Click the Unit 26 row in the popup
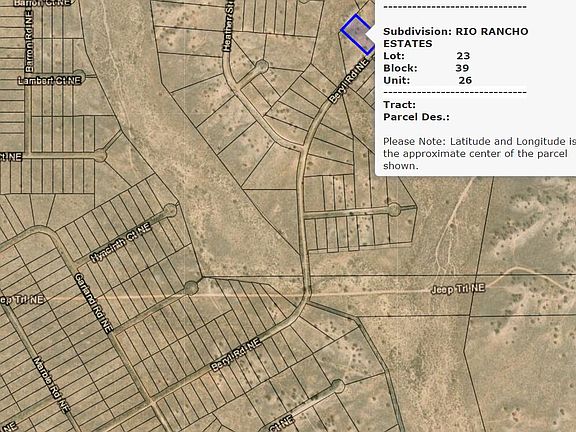 click(428, 80)
